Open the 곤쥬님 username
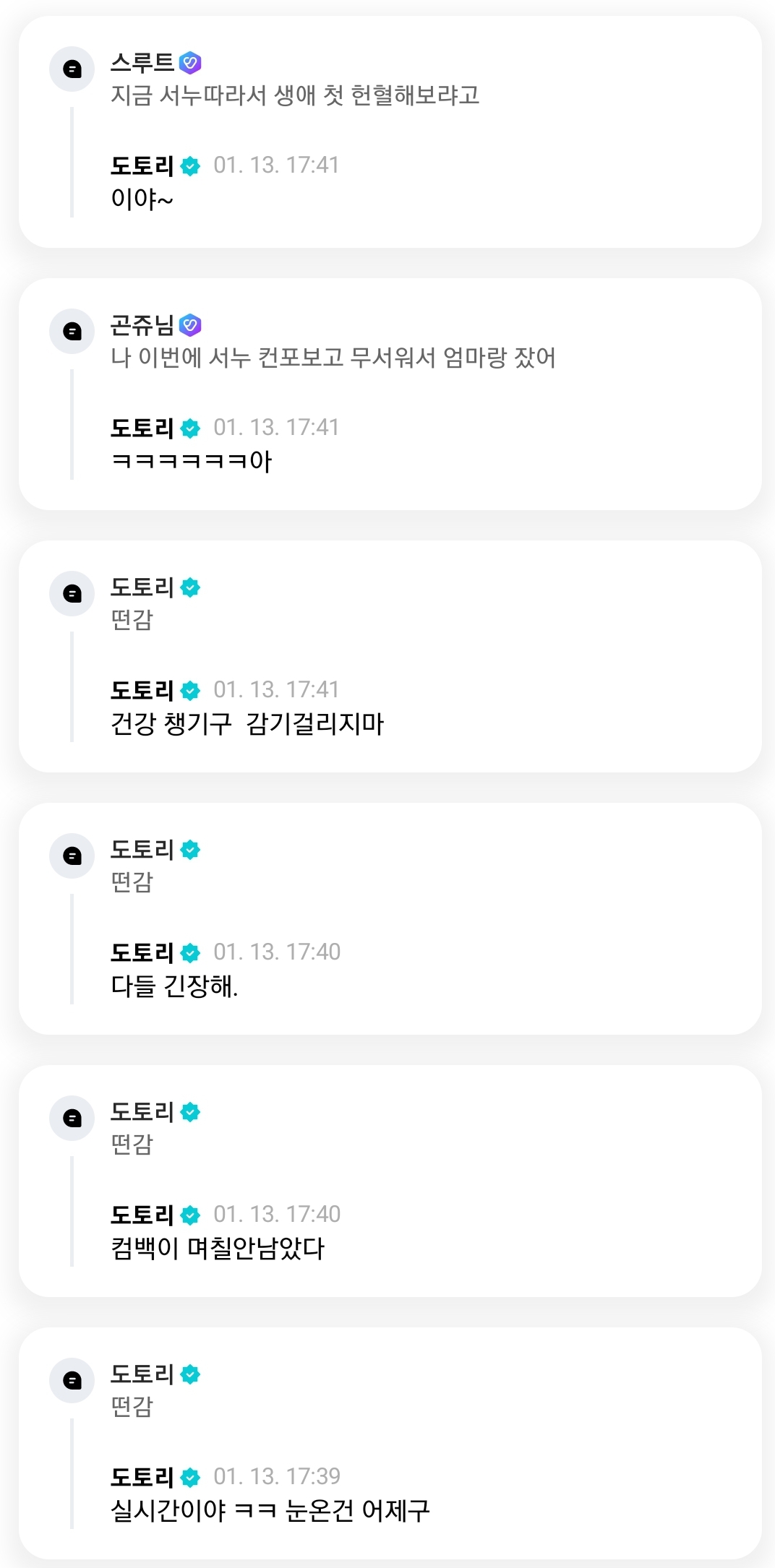The width and height of the screenshot is (775, 1568). [x=142, y=325]
